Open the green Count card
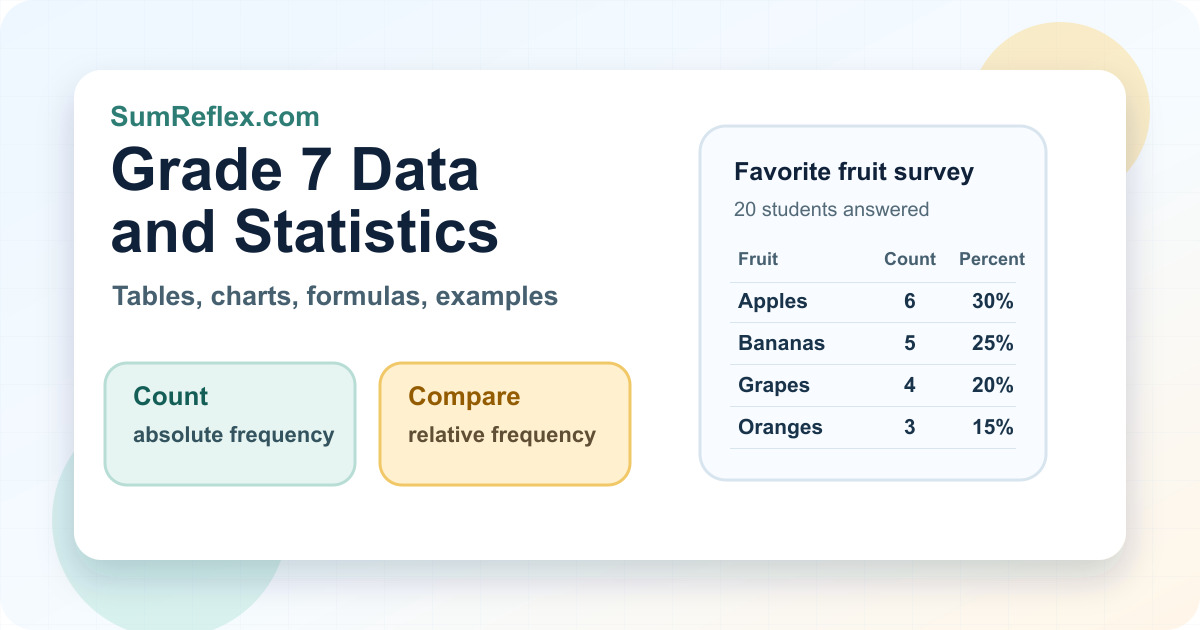This screenshot has height=630, width=1200. (230, 424)
